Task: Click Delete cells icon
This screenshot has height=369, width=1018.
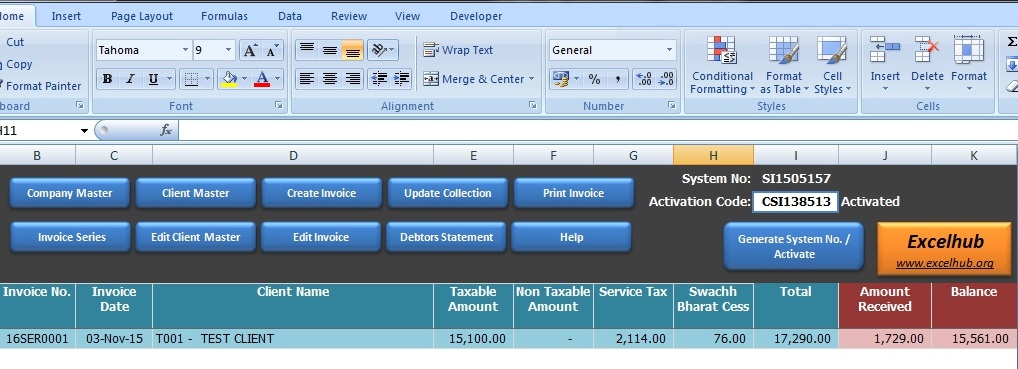Action: (926, 50)
